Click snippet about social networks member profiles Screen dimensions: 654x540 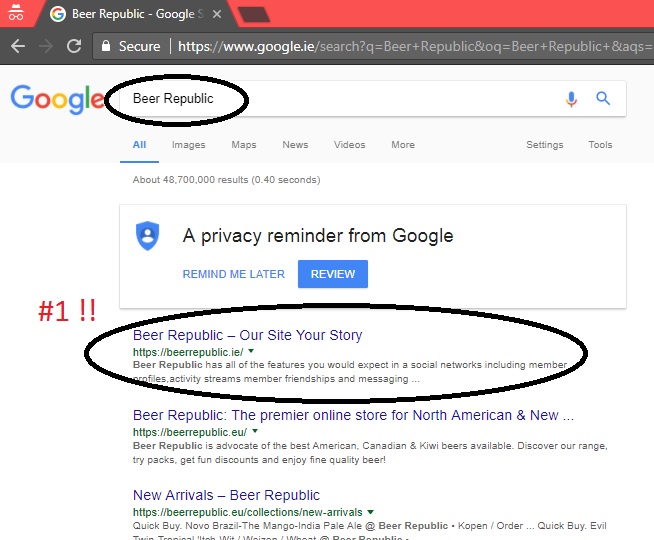tap(350, 372)
